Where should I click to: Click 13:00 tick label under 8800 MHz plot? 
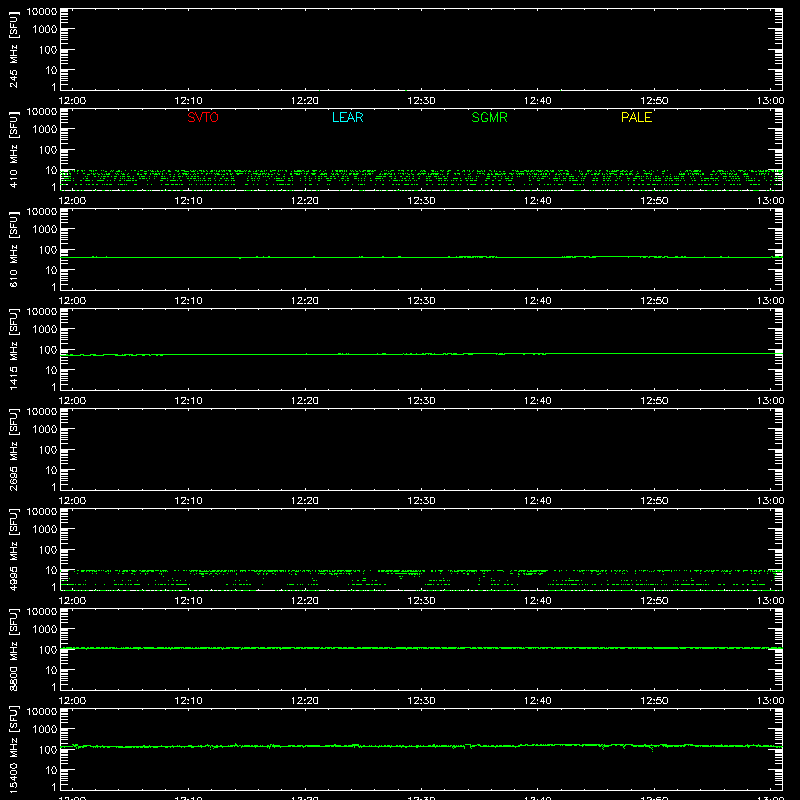(x=770, y=701)
